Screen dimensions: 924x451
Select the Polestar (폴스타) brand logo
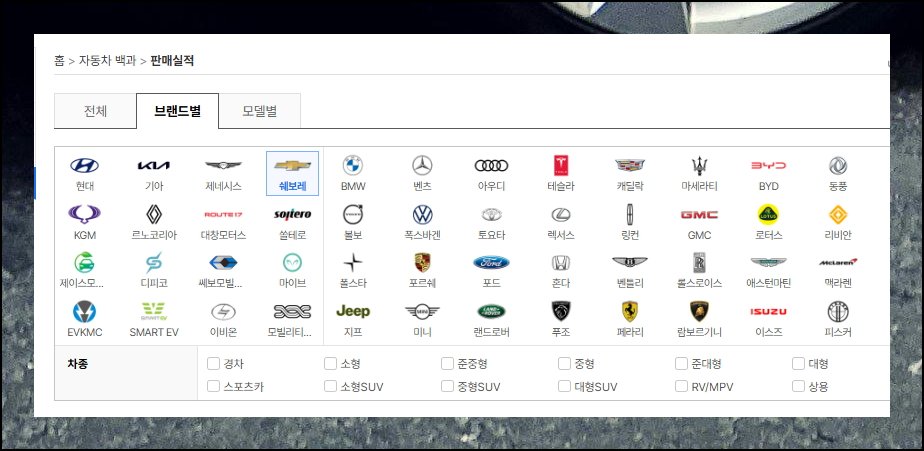coord(353,262)
